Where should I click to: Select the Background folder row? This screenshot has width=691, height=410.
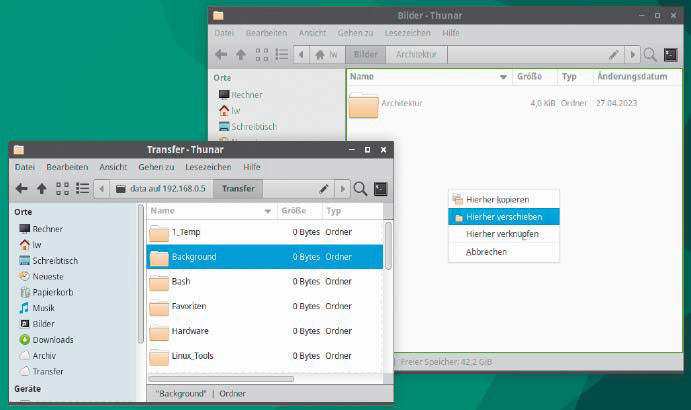pyautogui.click(x=264, y=257)
